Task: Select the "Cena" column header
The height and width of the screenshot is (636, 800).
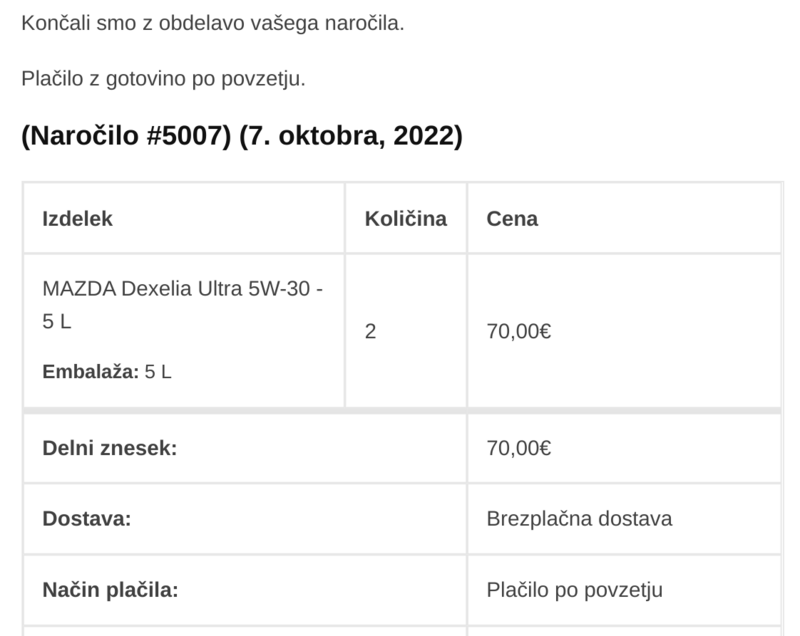Action: point(512,218)
